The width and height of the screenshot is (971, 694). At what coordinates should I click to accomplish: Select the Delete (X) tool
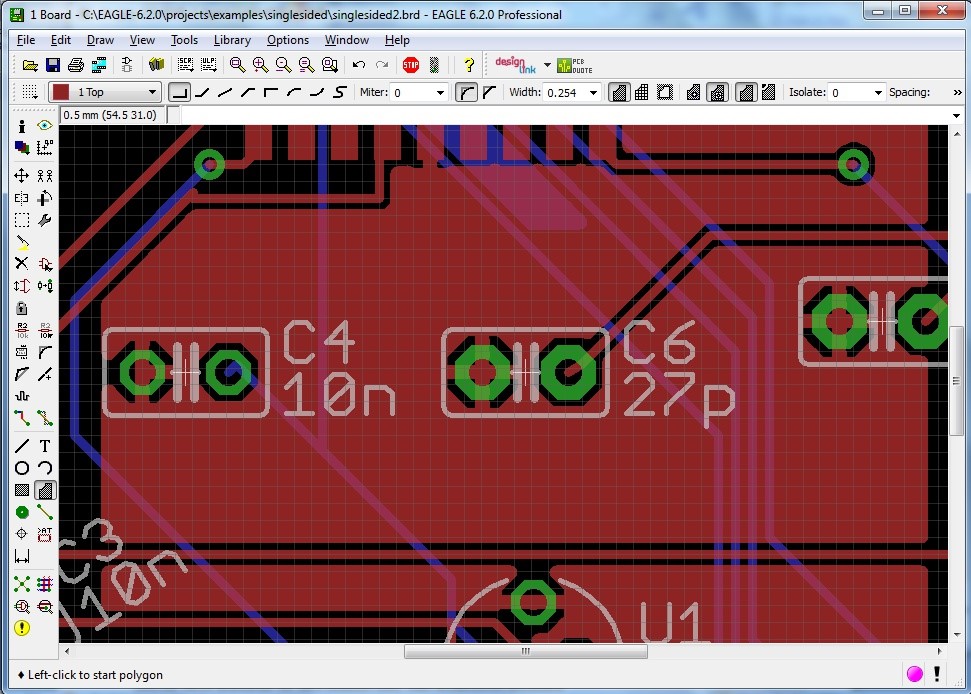tap(22, 263)
